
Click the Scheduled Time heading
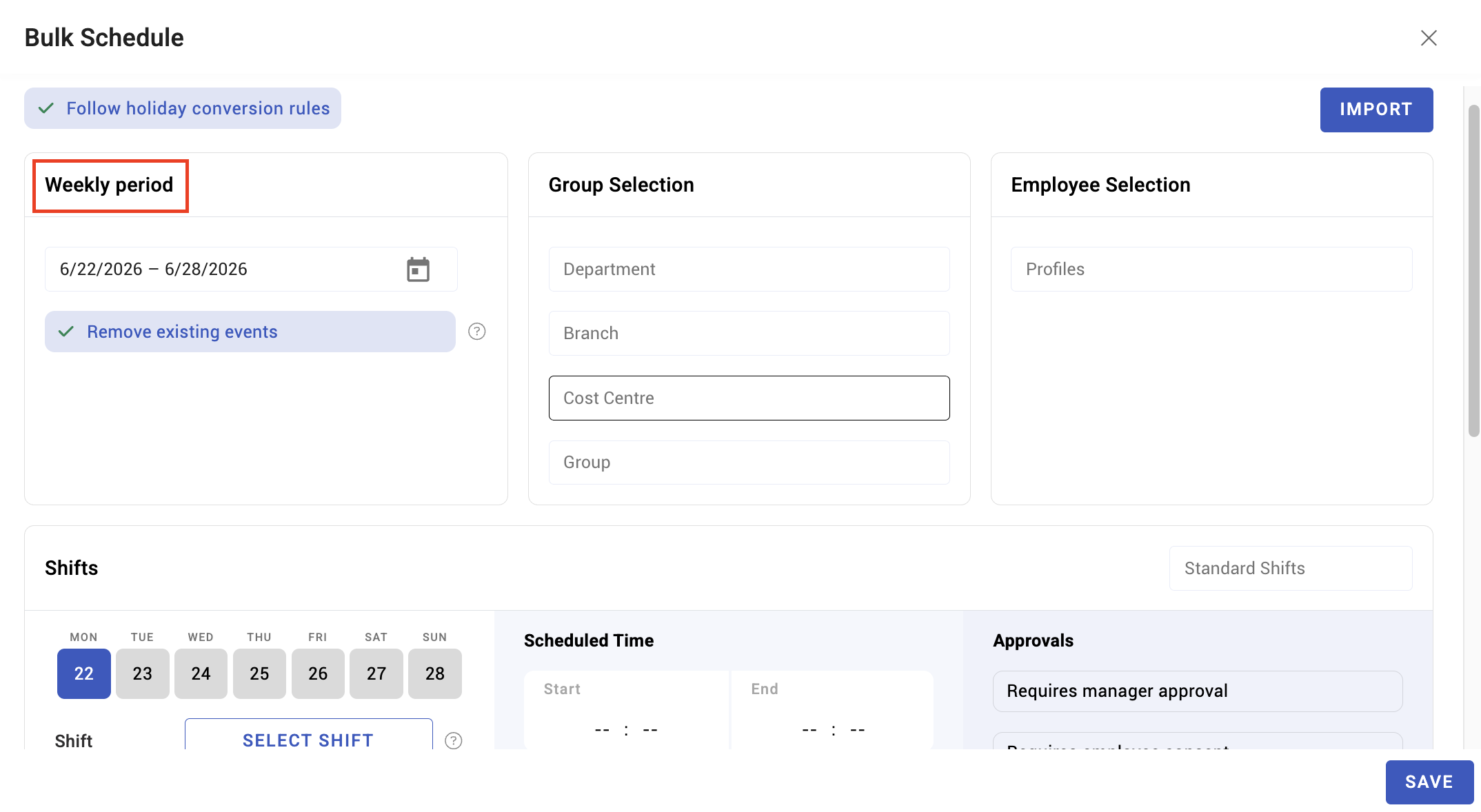pos(589,640)
